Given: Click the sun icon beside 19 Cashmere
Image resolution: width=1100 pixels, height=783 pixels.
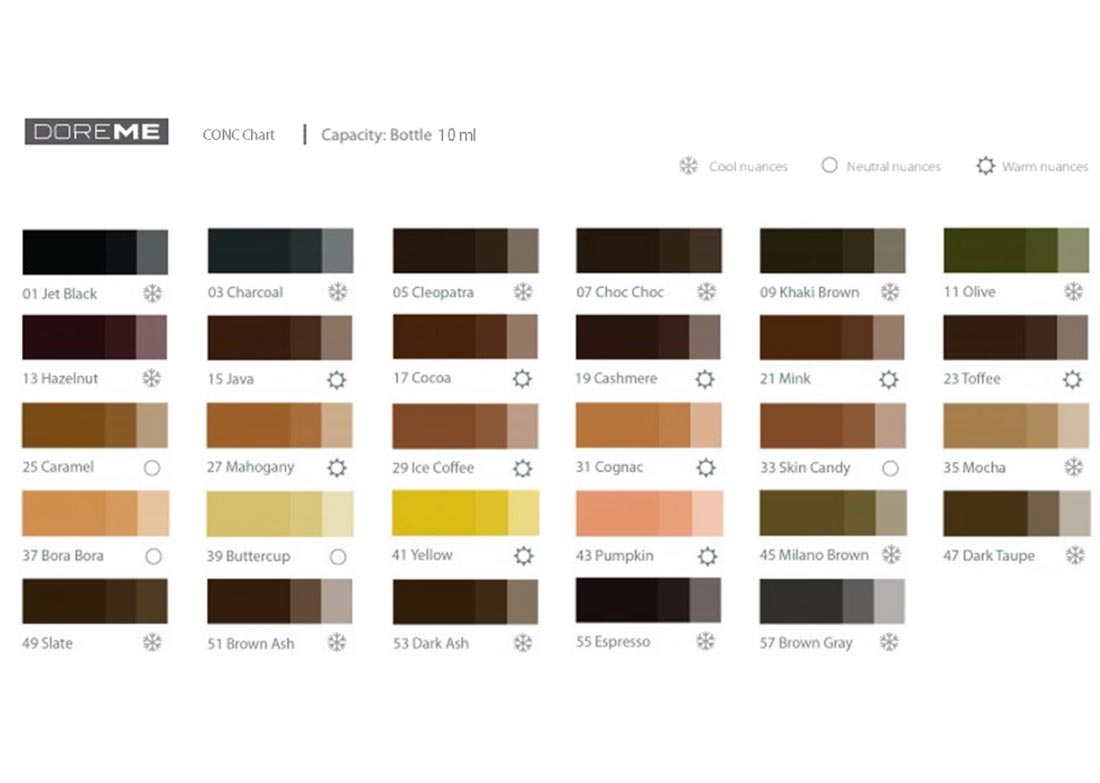Looking at the screenshot, I should 705,380.
